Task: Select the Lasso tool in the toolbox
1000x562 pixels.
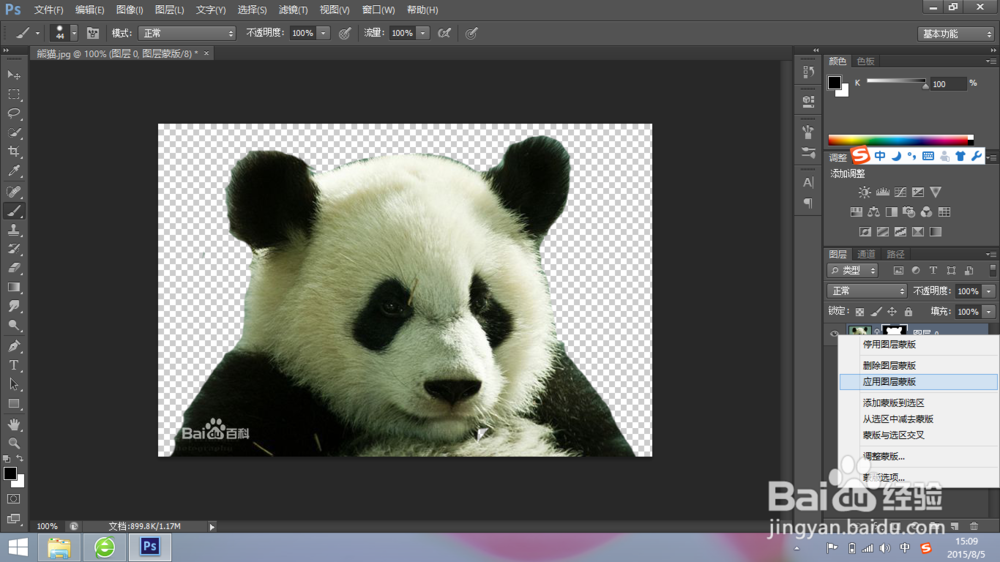Action: (x=14, y=113)
